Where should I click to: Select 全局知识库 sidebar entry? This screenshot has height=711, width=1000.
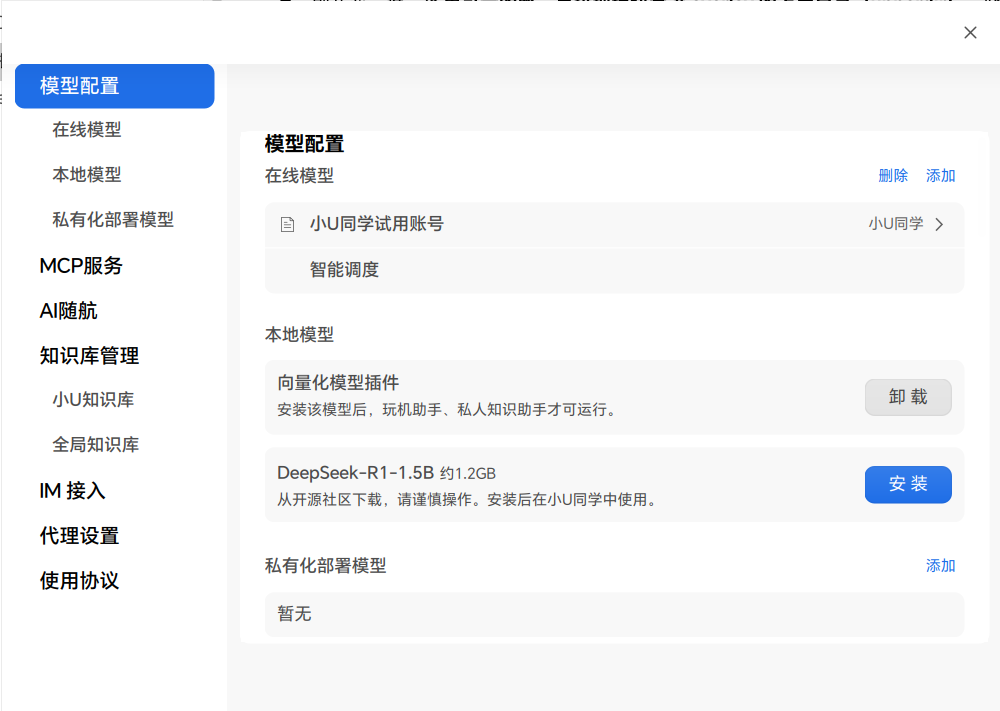pyautogui.click(x=96, y=444)
